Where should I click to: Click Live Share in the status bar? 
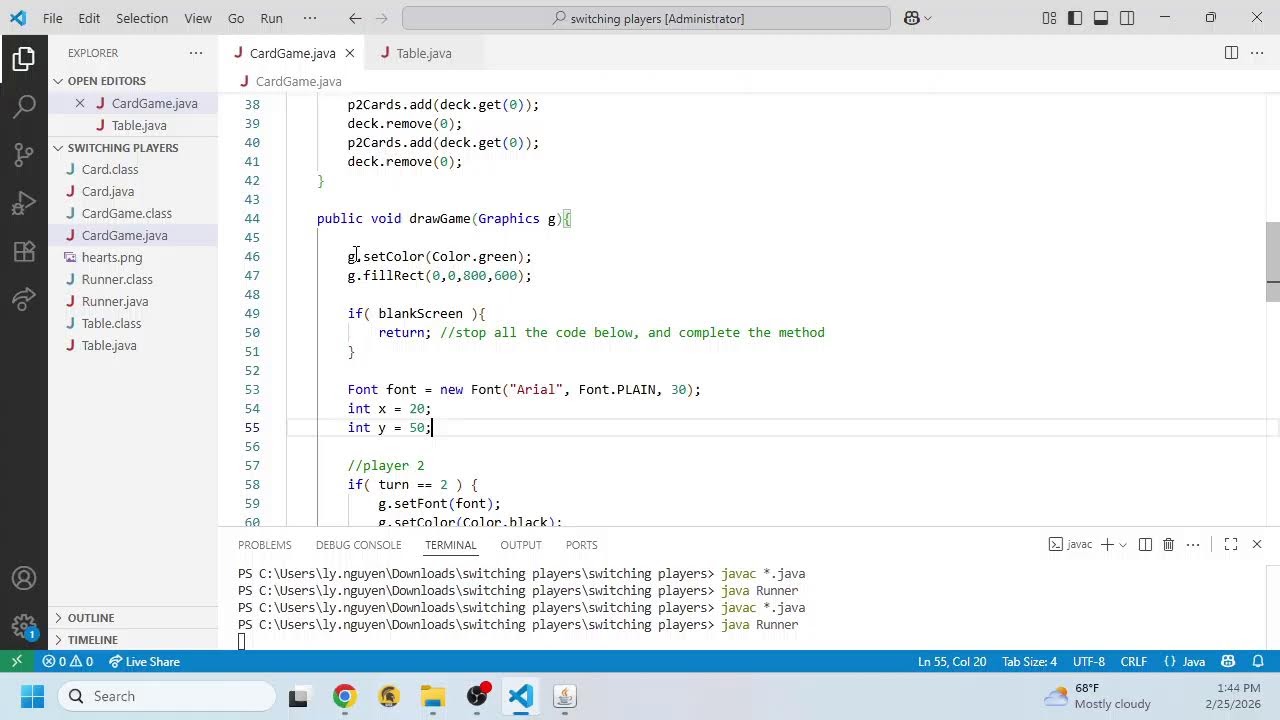tap(144, 661)
